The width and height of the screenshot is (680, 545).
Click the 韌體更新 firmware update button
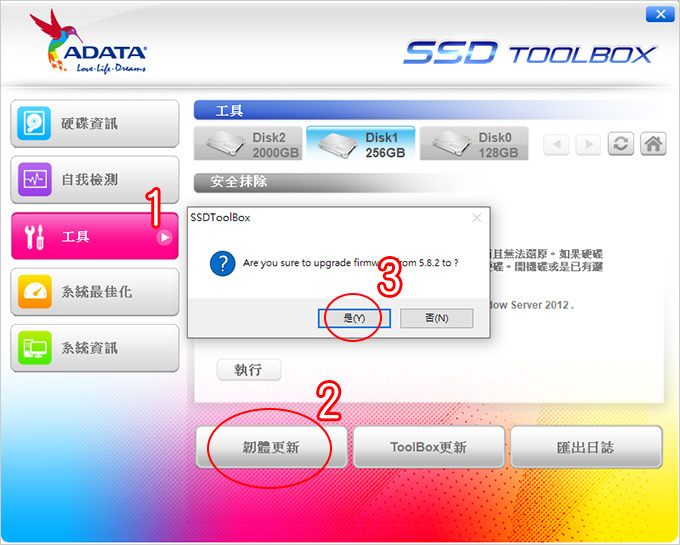coord(271,447)
